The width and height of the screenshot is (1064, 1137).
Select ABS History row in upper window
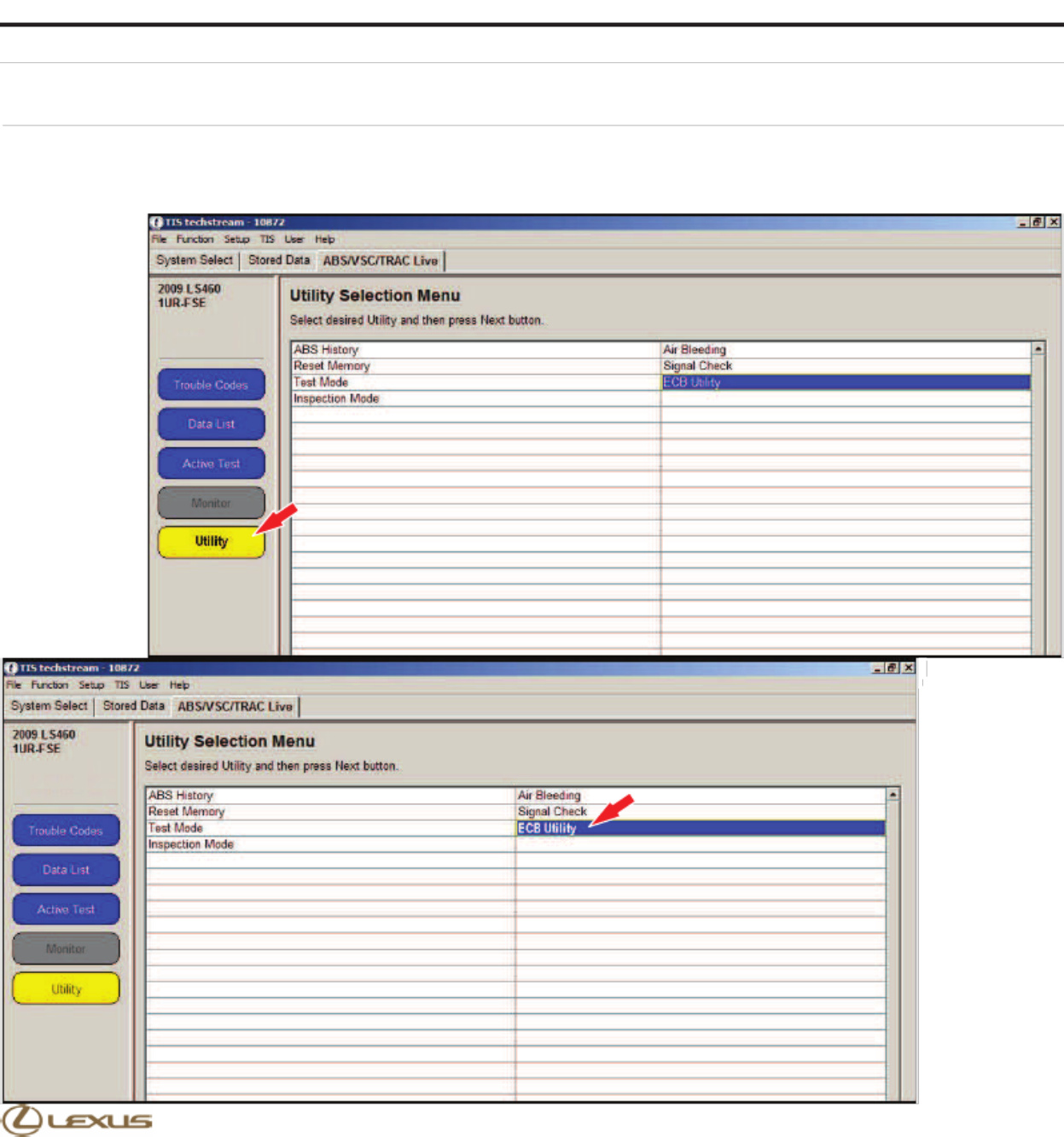[476, 350]
